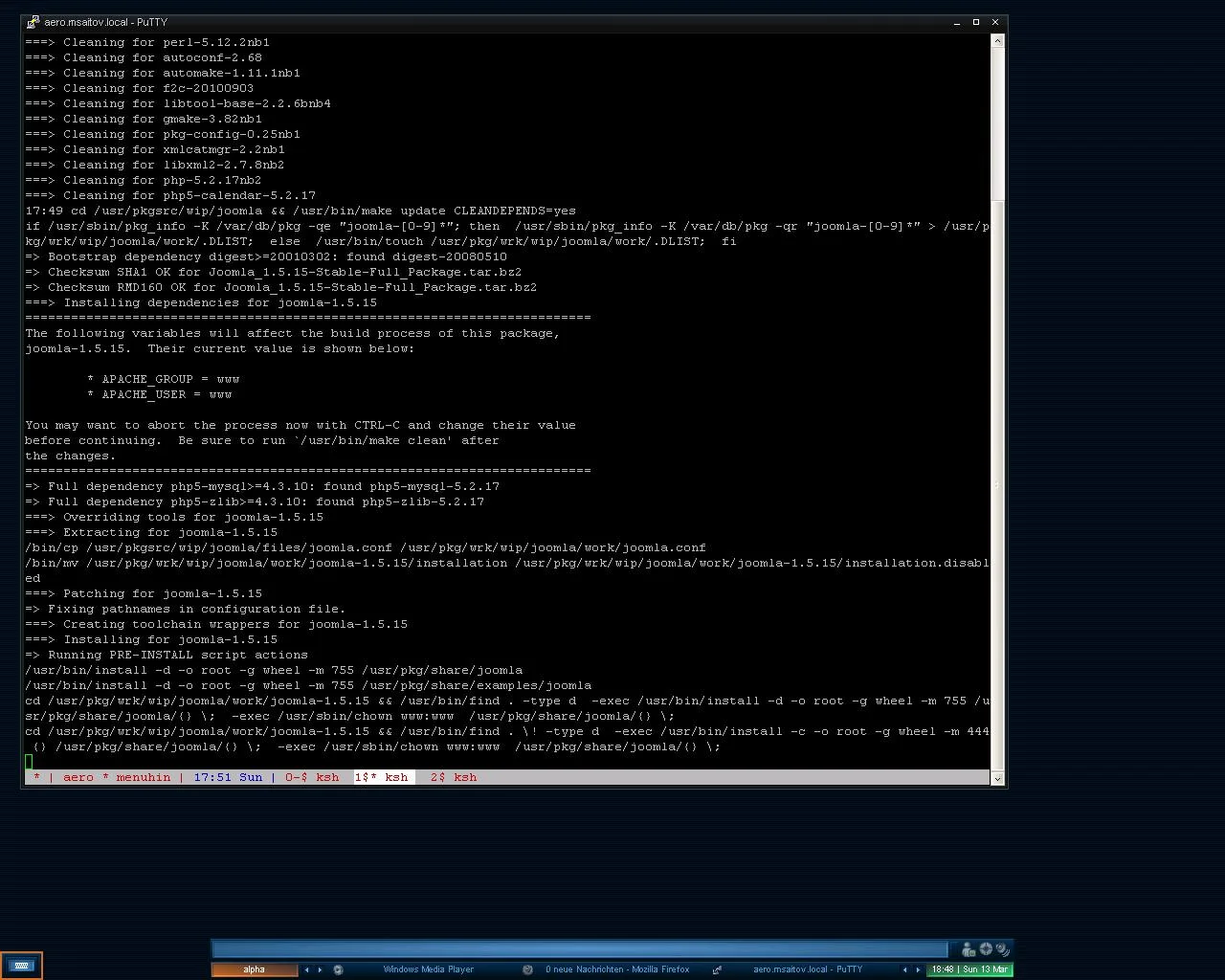Click the 'APACHE_USER = www' line
This screenshot has height=980, width=1225.
click(x=159, y=394)
